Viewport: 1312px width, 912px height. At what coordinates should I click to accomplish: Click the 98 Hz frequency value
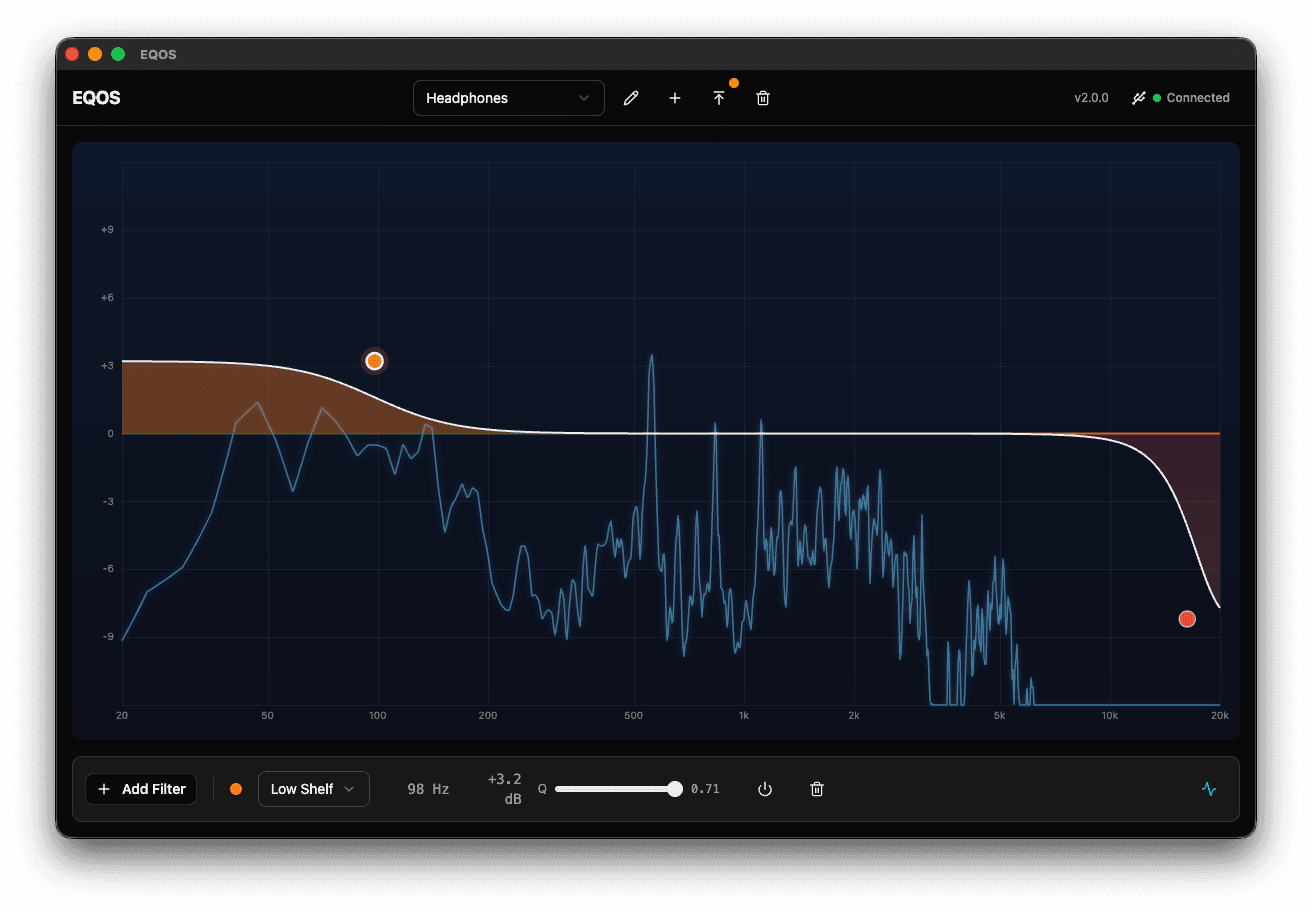pyautogui.click(x=428, y=789)
